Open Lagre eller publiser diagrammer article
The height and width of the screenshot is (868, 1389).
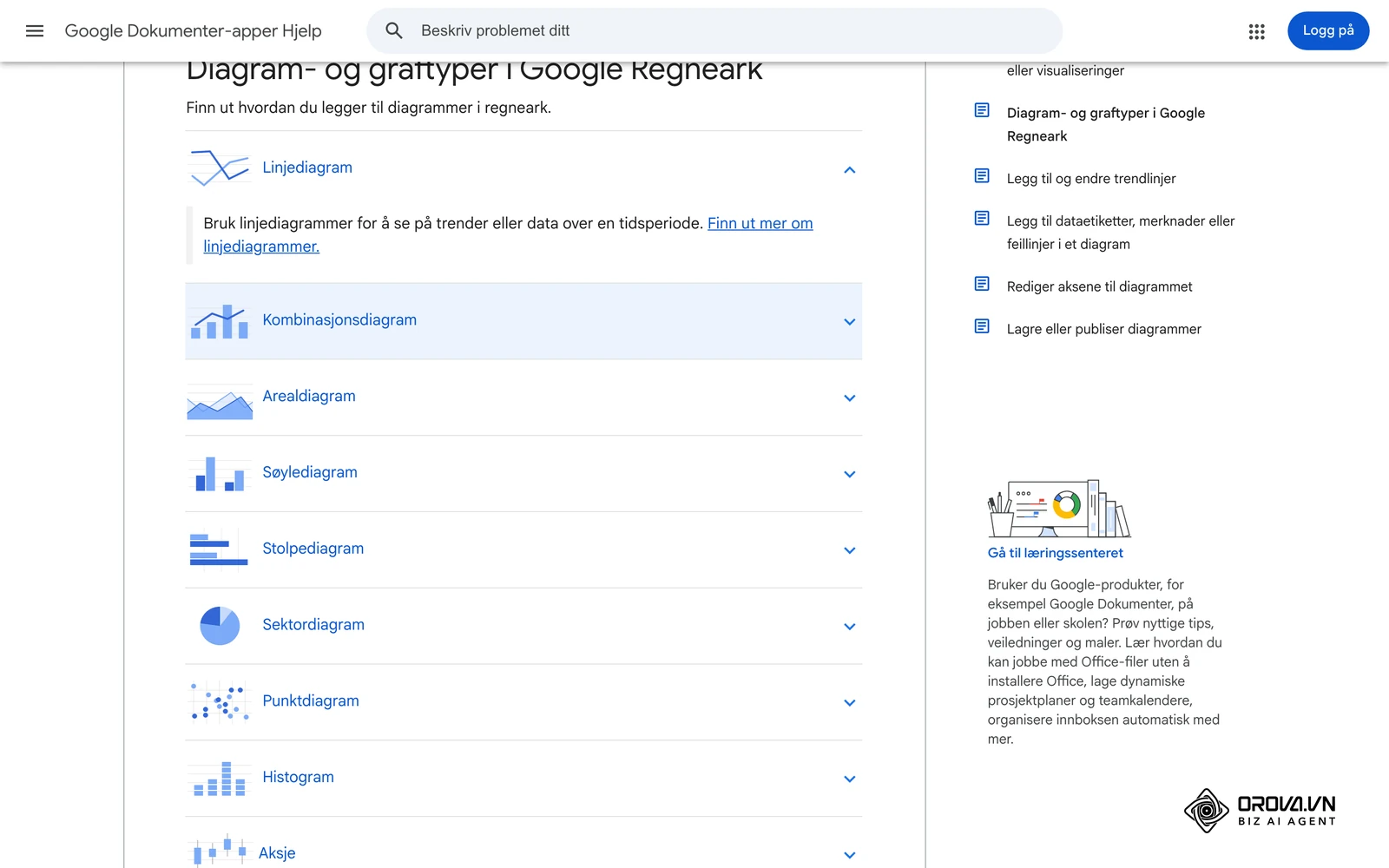click(1103, 329)
